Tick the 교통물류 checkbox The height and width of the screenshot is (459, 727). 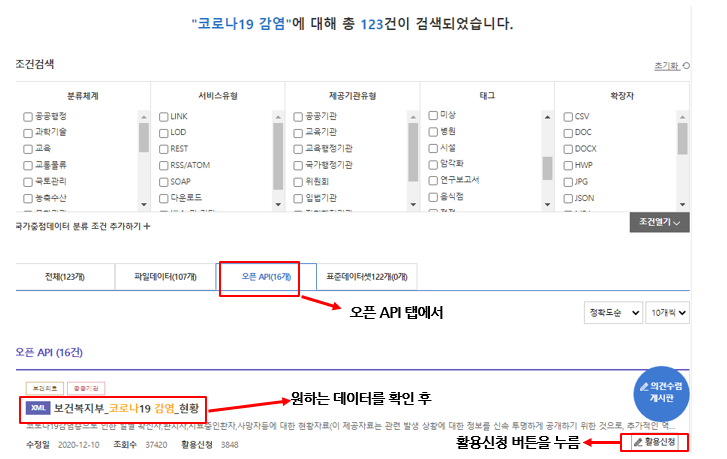coord(28,166)
